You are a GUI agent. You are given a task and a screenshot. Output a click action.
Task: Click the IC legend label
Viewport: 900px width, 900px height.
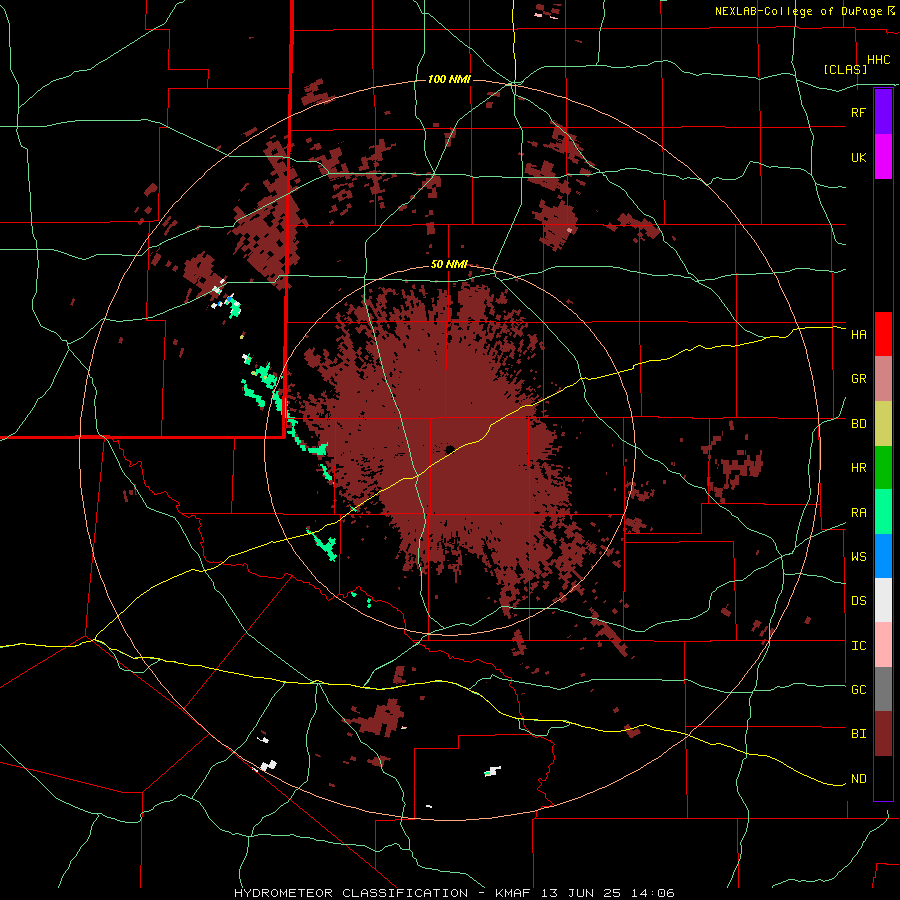(x=858, y=646)
